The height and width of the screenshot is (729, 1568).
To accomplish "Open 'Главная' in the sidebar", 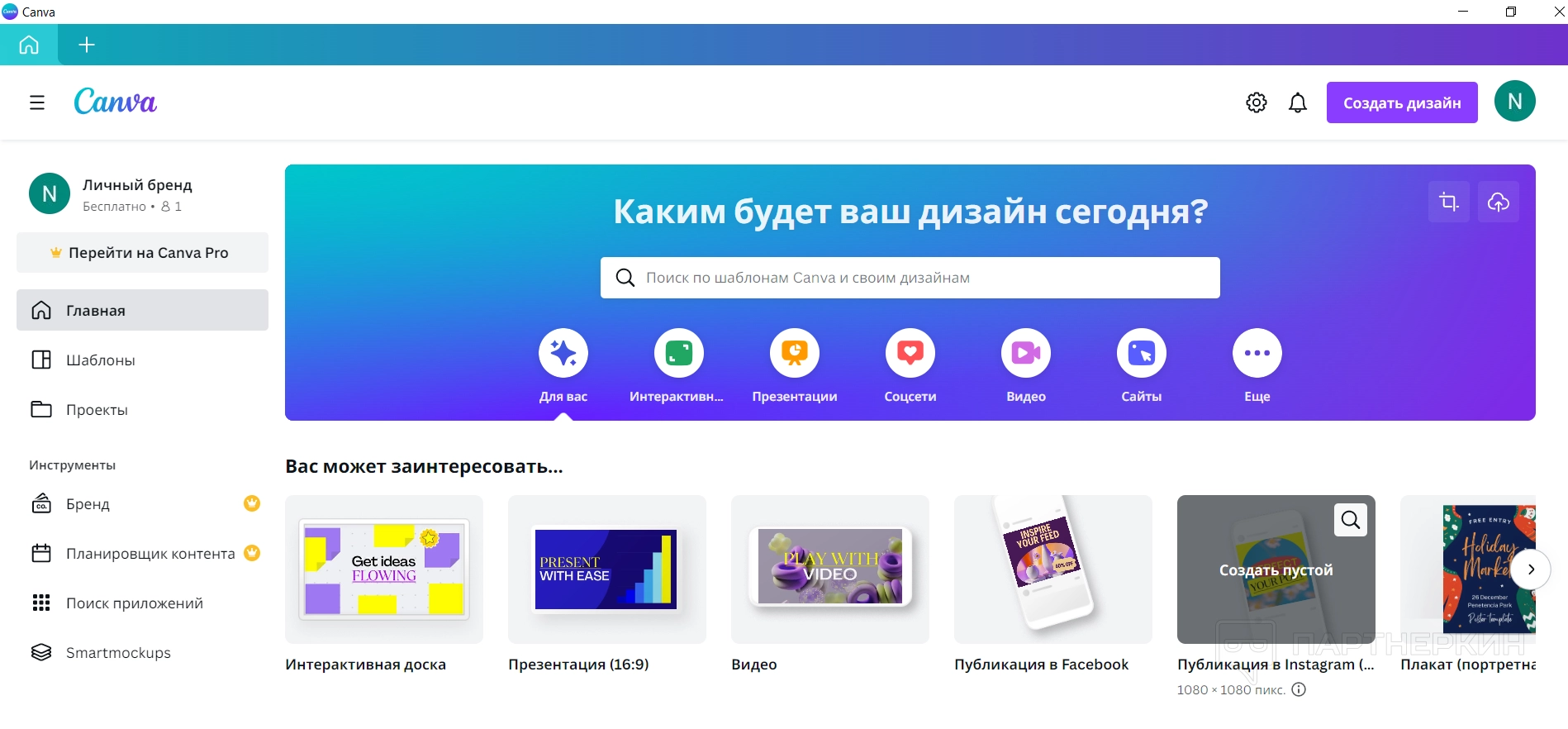I will (x=142, y=310).
